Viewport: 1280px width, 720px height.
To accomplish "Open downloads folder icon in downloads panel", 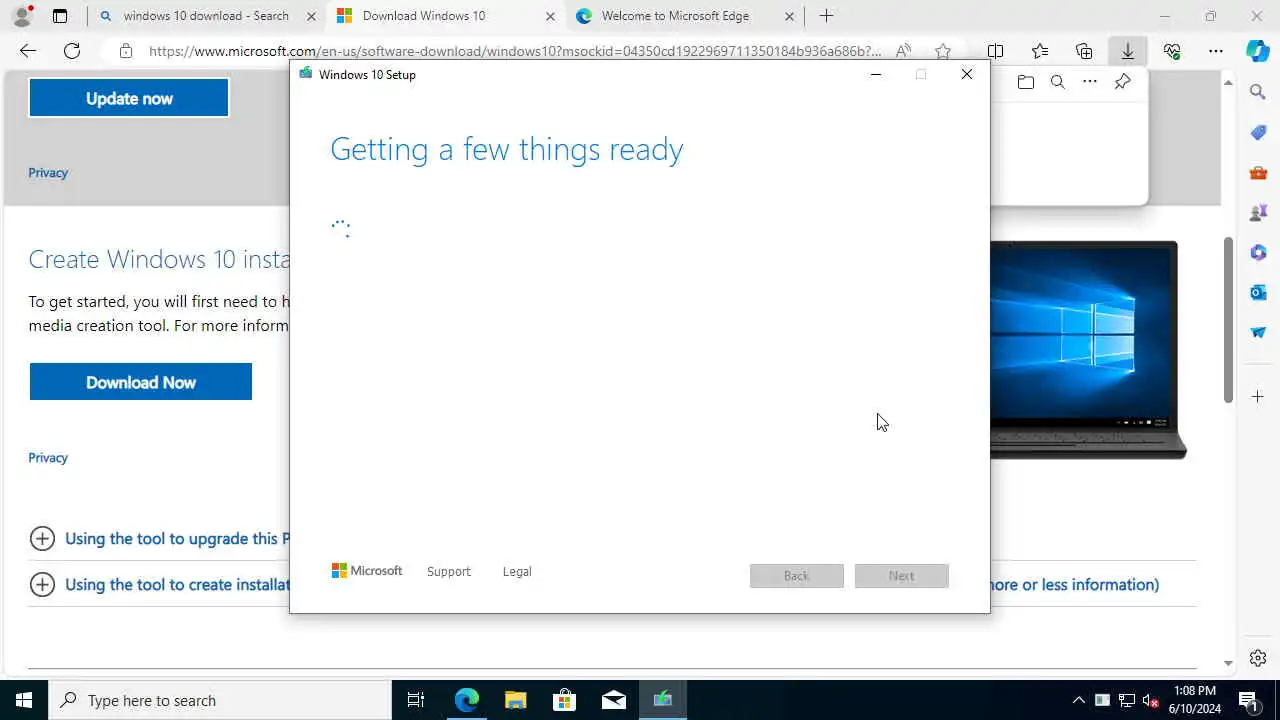I will tap(1026, 82).
